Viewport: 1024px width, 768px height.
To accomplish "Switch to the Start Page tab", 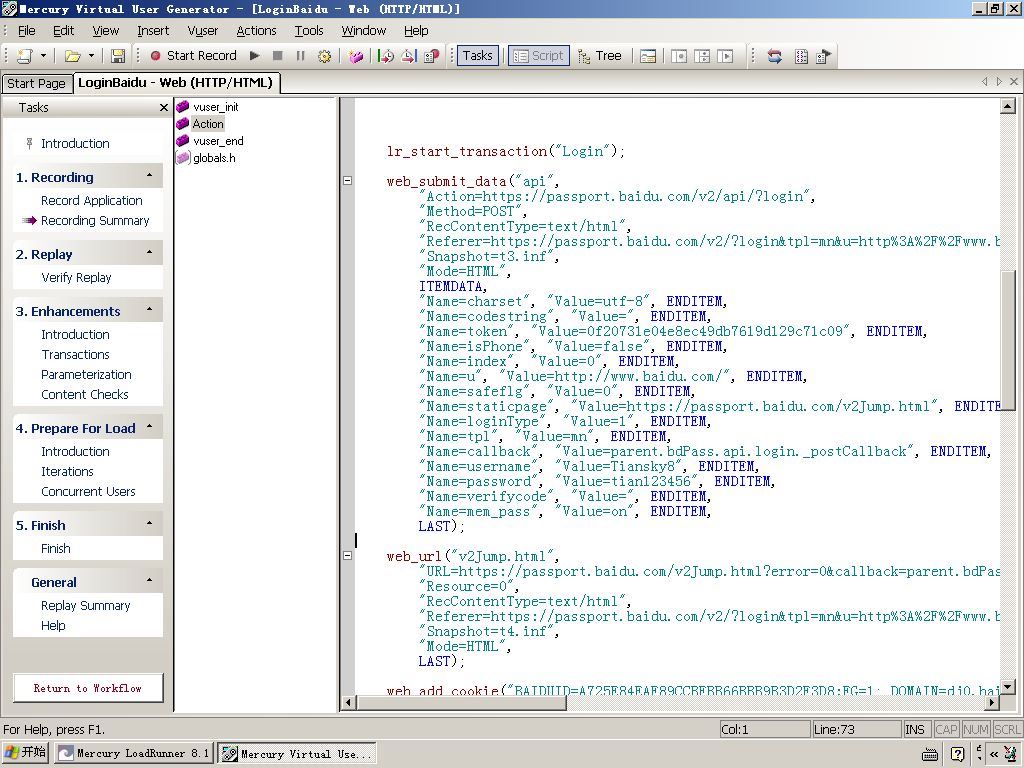I will (37, 84).
